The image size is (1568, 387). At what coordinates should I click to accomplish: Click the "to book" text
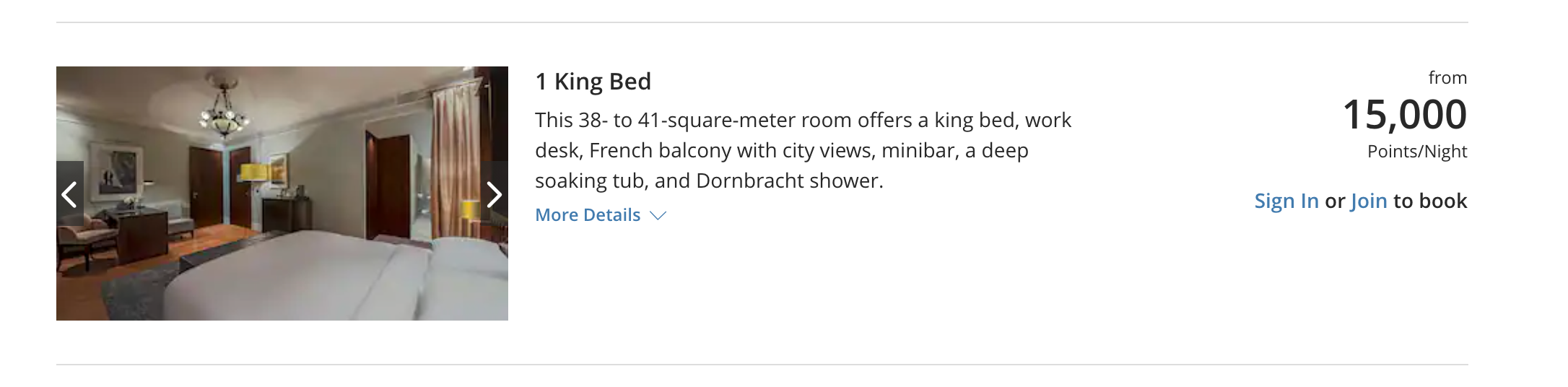pos(1429,201)
